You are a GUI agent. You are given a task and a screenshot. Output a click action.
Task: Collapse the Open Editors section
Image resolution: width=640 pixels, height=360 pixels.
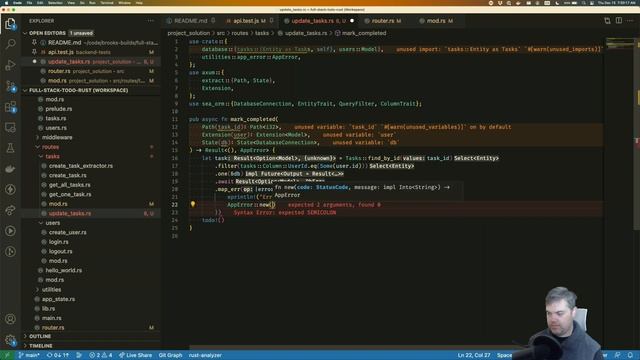25,33
